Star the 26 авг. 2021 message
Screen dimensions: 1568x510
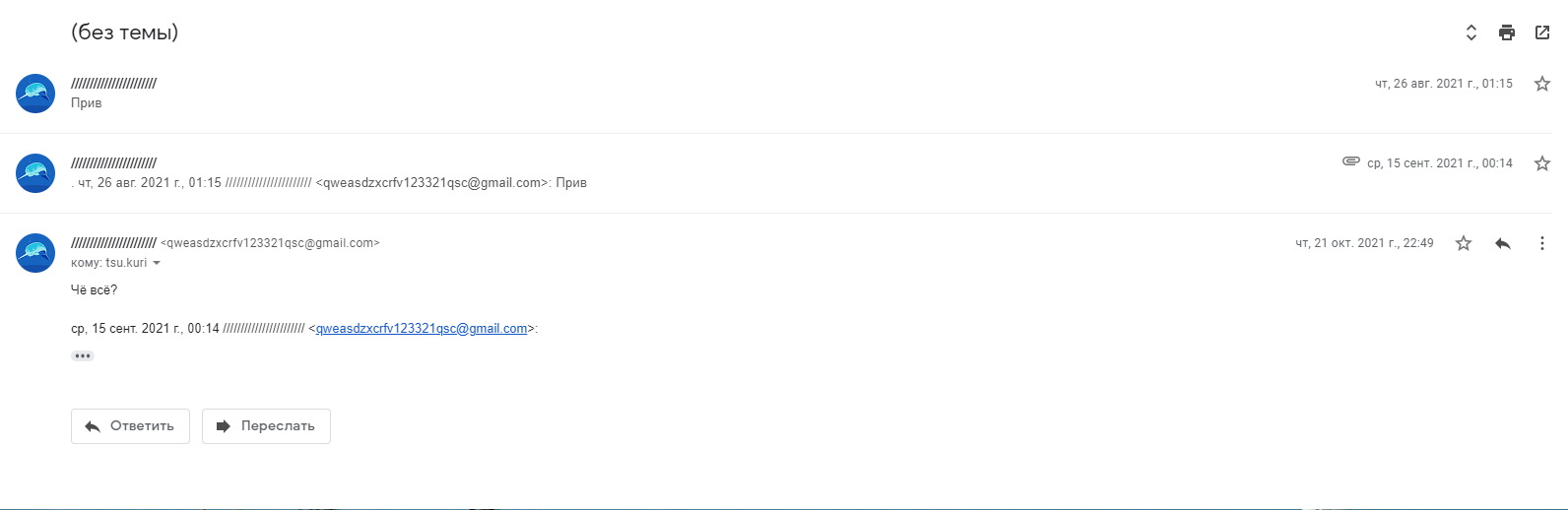pos(1542,84)
